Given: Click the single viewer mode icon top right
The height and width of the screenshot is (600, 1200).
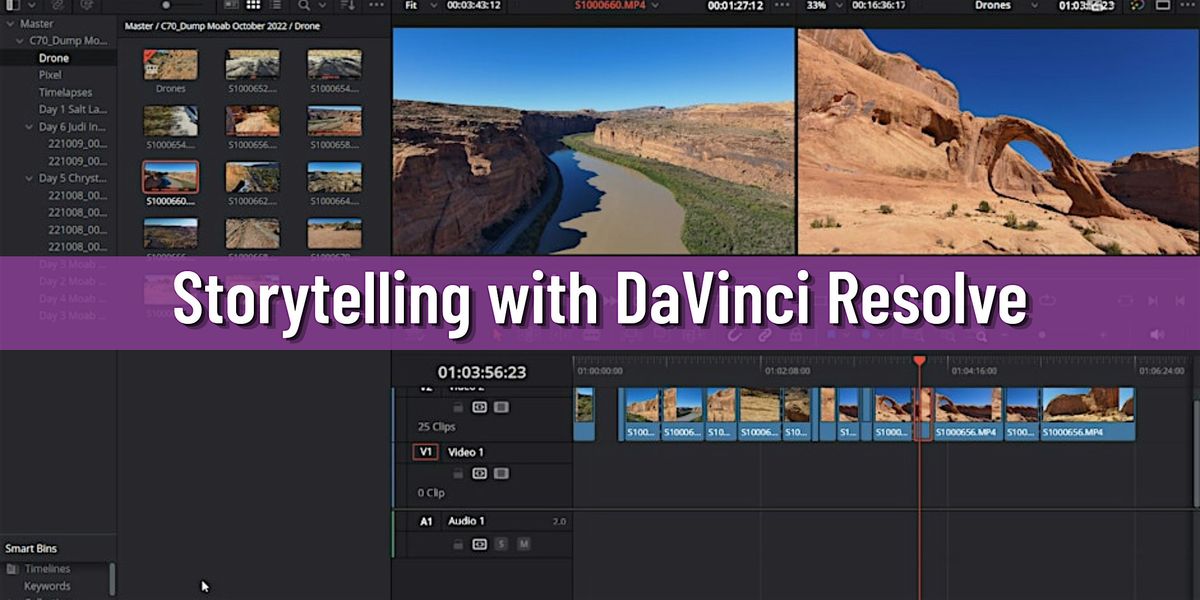Looking at the screenshot, I should click(1165, 5).
